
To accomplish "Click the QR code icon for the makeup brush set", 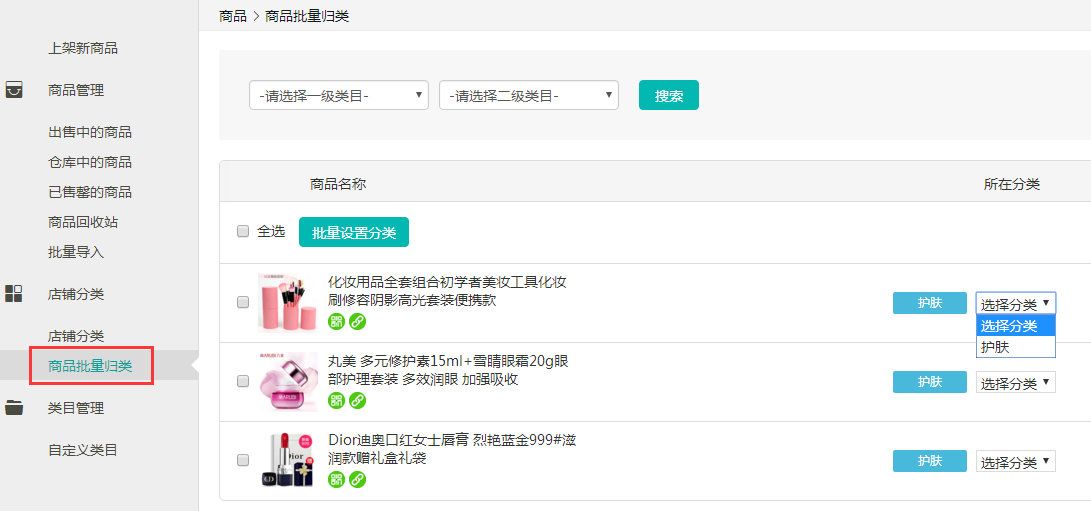I will point(336,321).
